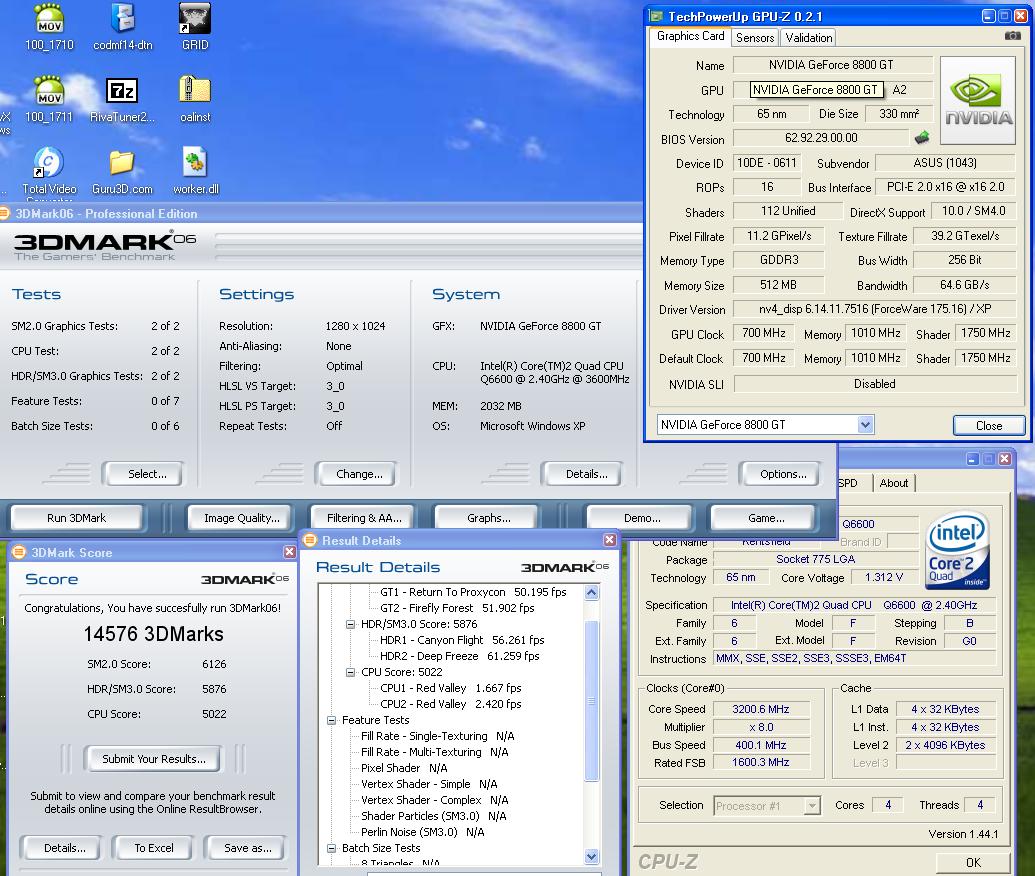This screenshot has width=1035, height=876.
Task: Click Submit Your Results button
Action: (153, 759)
